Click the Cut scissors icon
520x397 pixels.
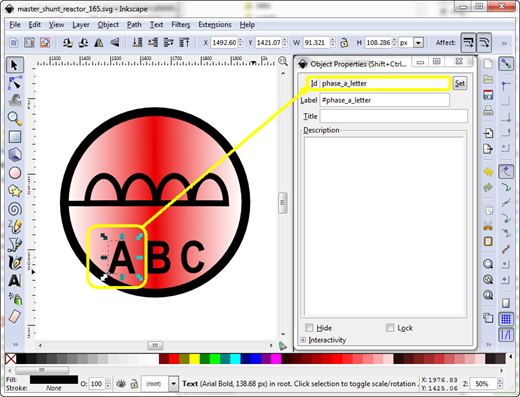[488, 226]
